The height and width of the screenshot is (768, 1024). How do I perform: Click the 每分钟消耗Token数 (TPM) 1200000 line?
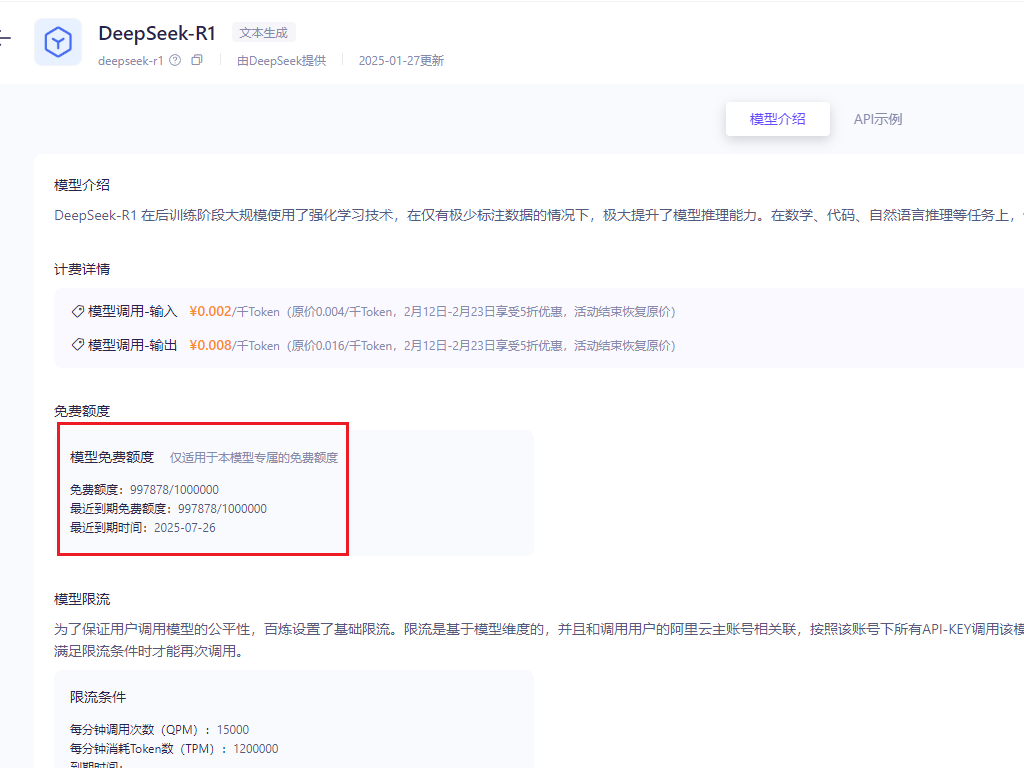(x=174, y=748)
